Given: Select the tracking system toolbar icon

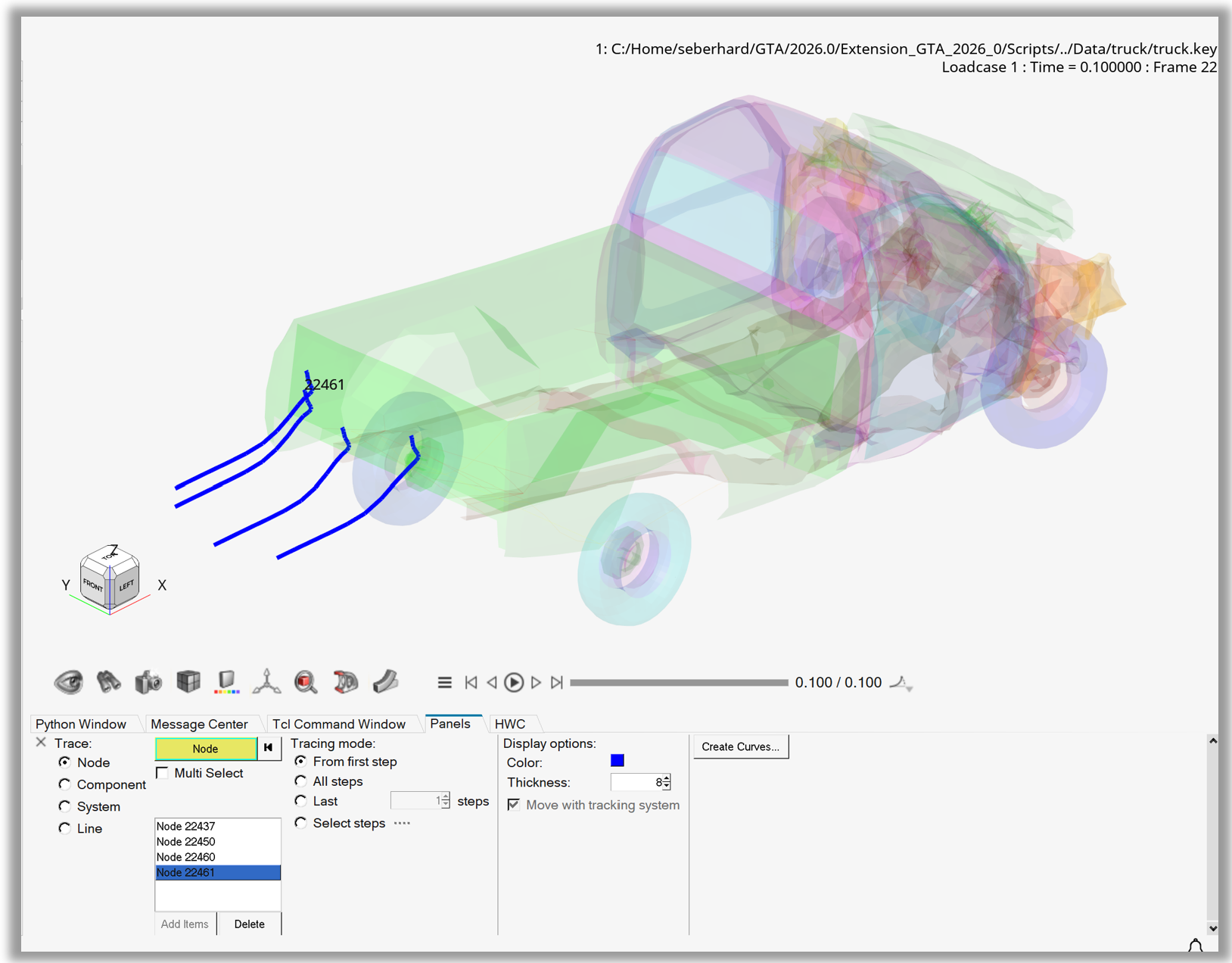Looking at the screenshot, I should [x=346, y=681].
